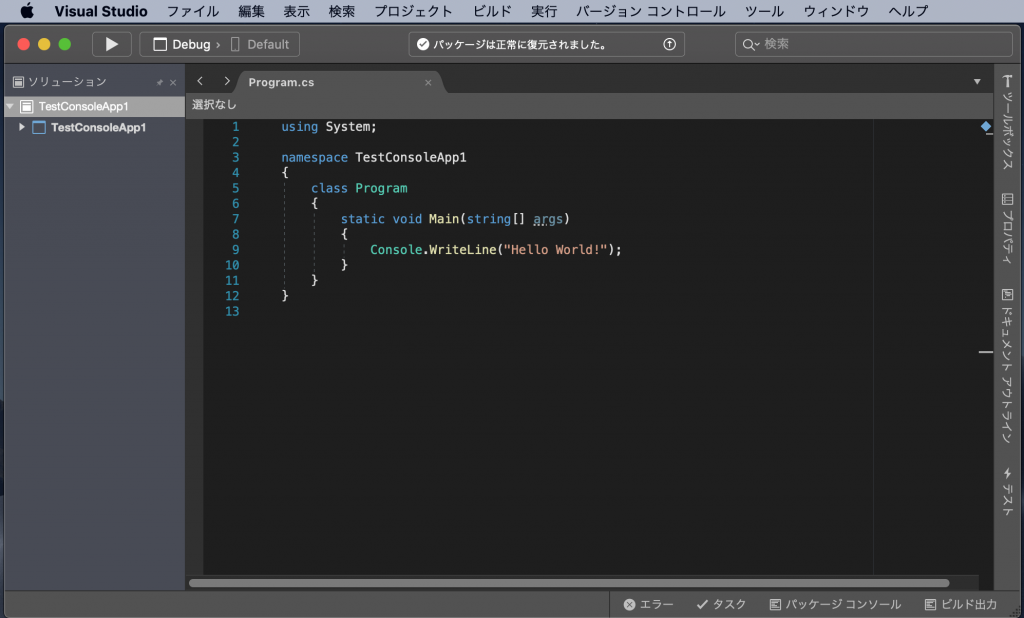Navigate forward with the right arrow

(227, 81)
